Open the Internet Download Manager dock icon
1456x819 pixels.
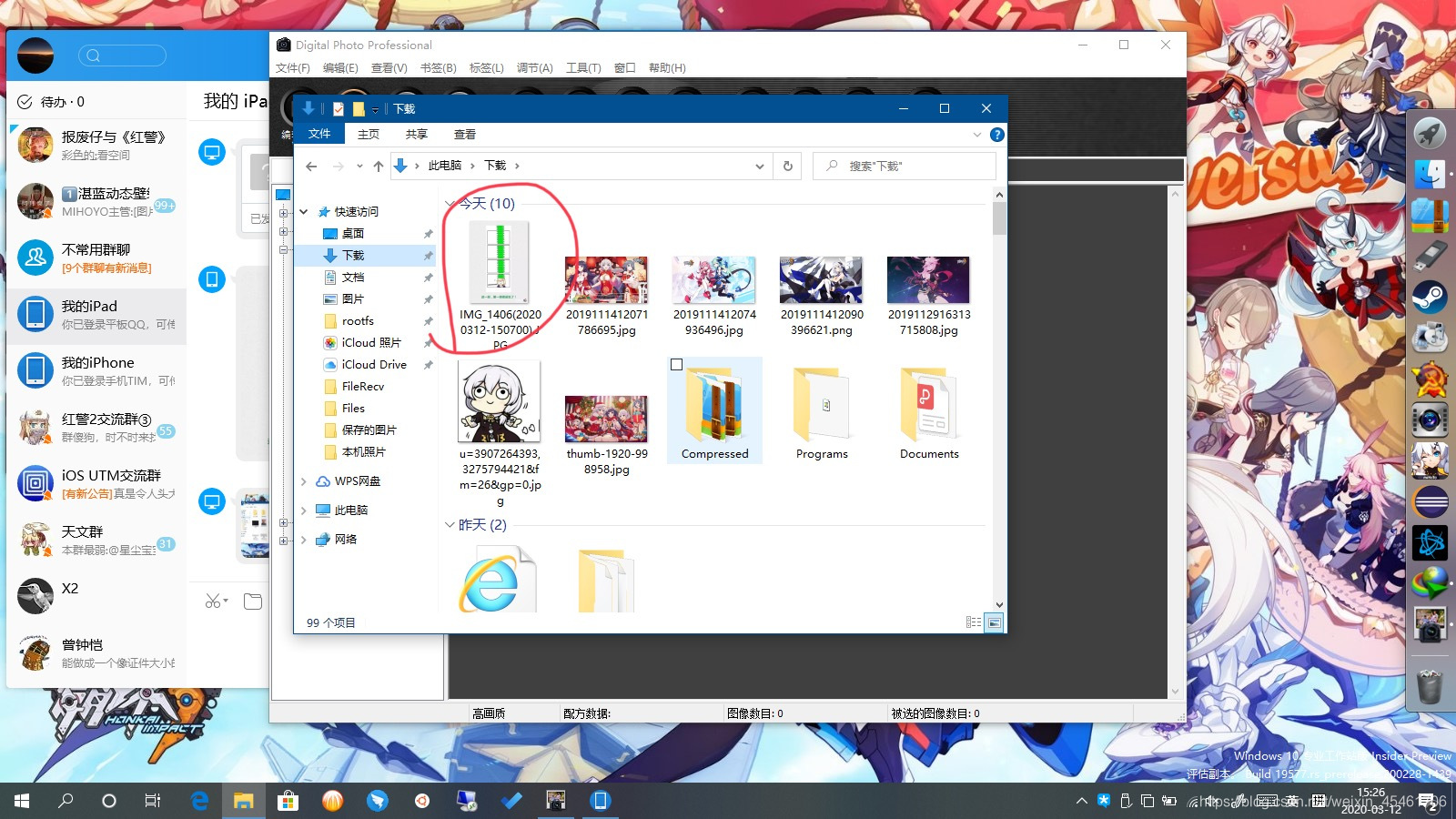pos(1430,582)
